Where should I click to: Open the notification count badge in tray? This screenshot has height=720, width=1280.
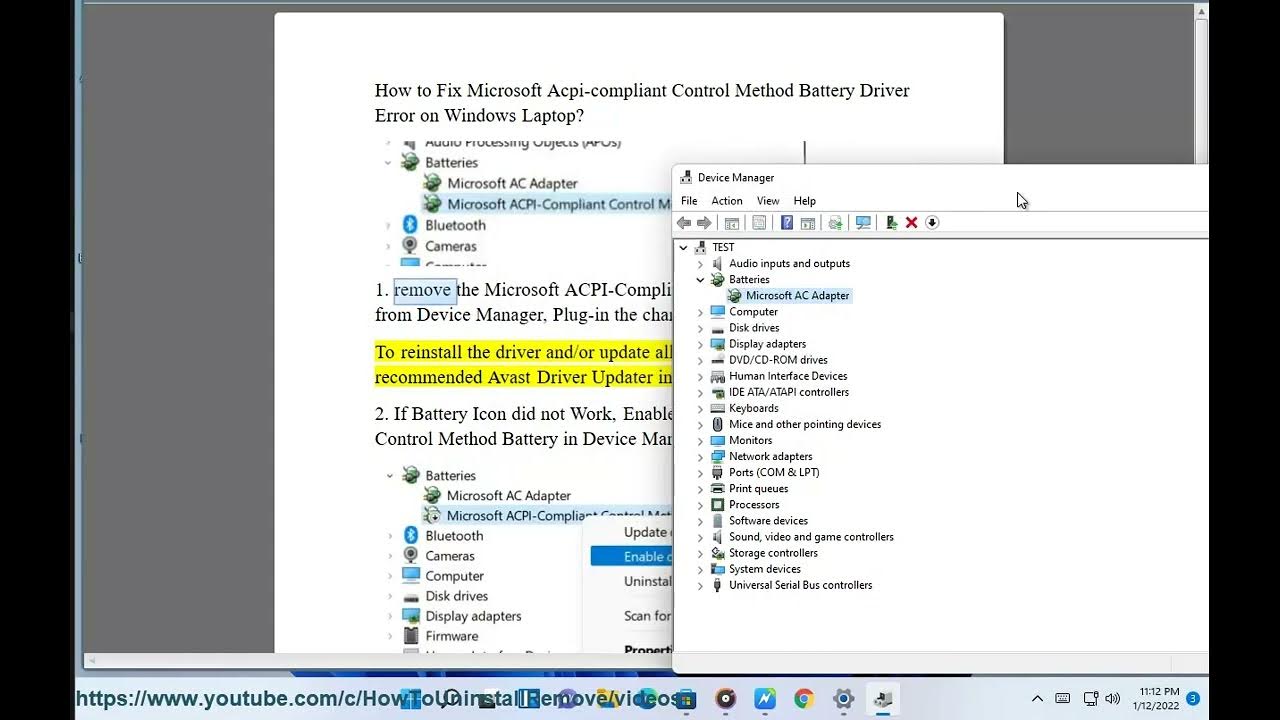pos(1193,699)
